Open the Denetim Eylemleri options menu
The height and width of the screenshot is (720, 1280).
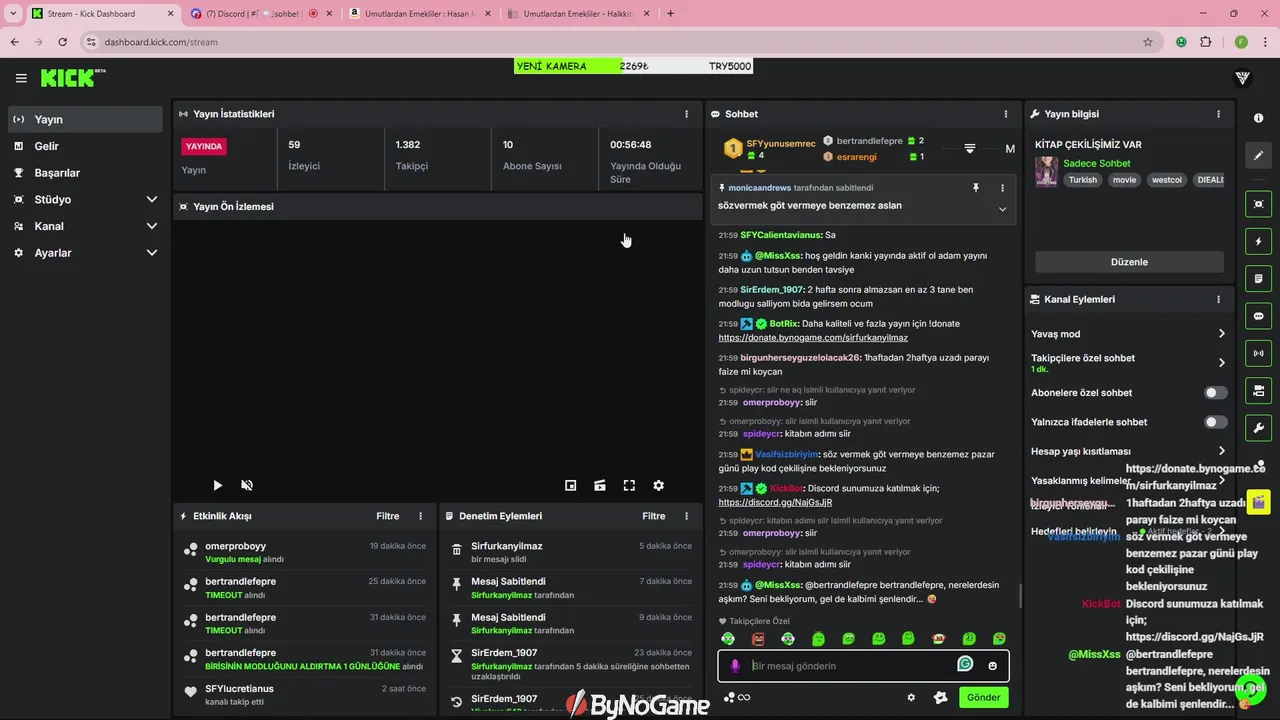pos(686,516)
